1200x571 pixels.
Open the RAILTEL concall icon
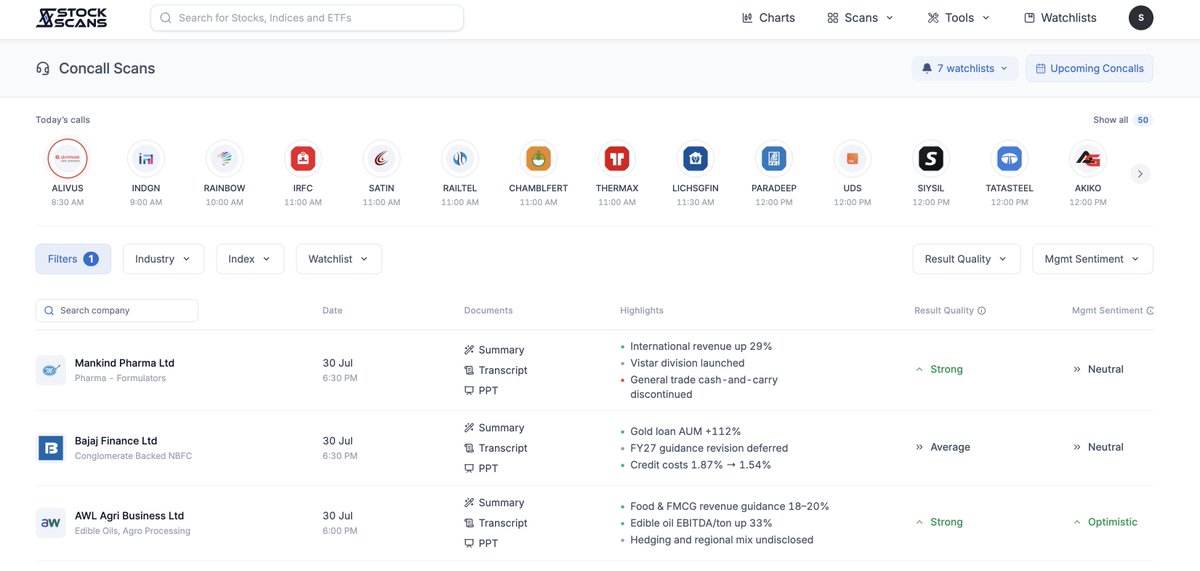click(x=460, y=158)
